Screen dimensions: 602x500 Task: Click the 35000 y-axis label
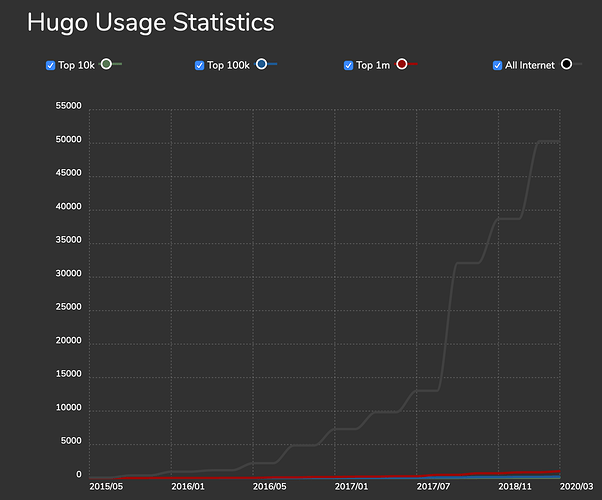coord(69,240)
